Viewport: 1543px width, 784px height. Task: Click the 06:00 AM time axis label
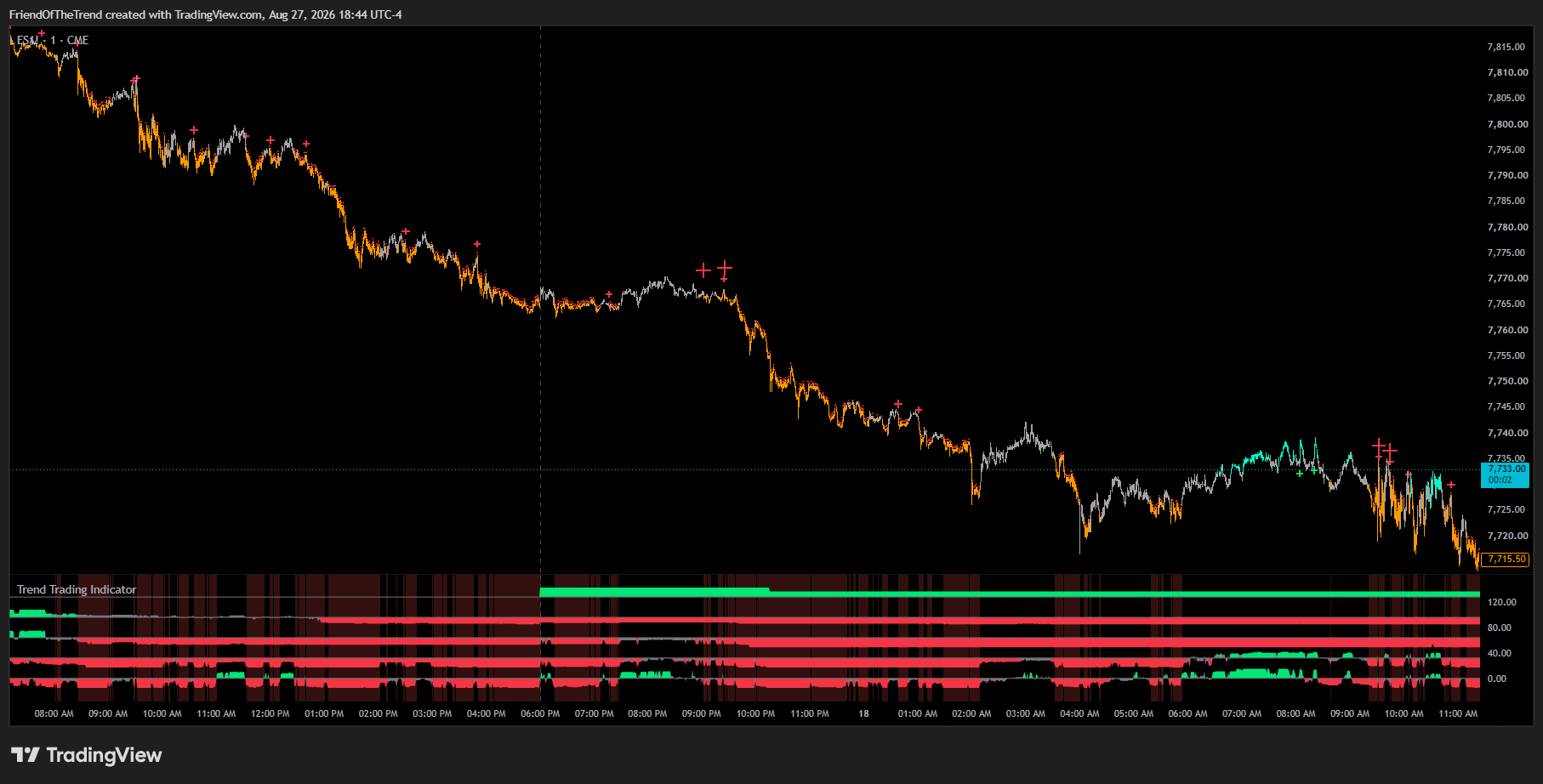tap(1187, 713)
